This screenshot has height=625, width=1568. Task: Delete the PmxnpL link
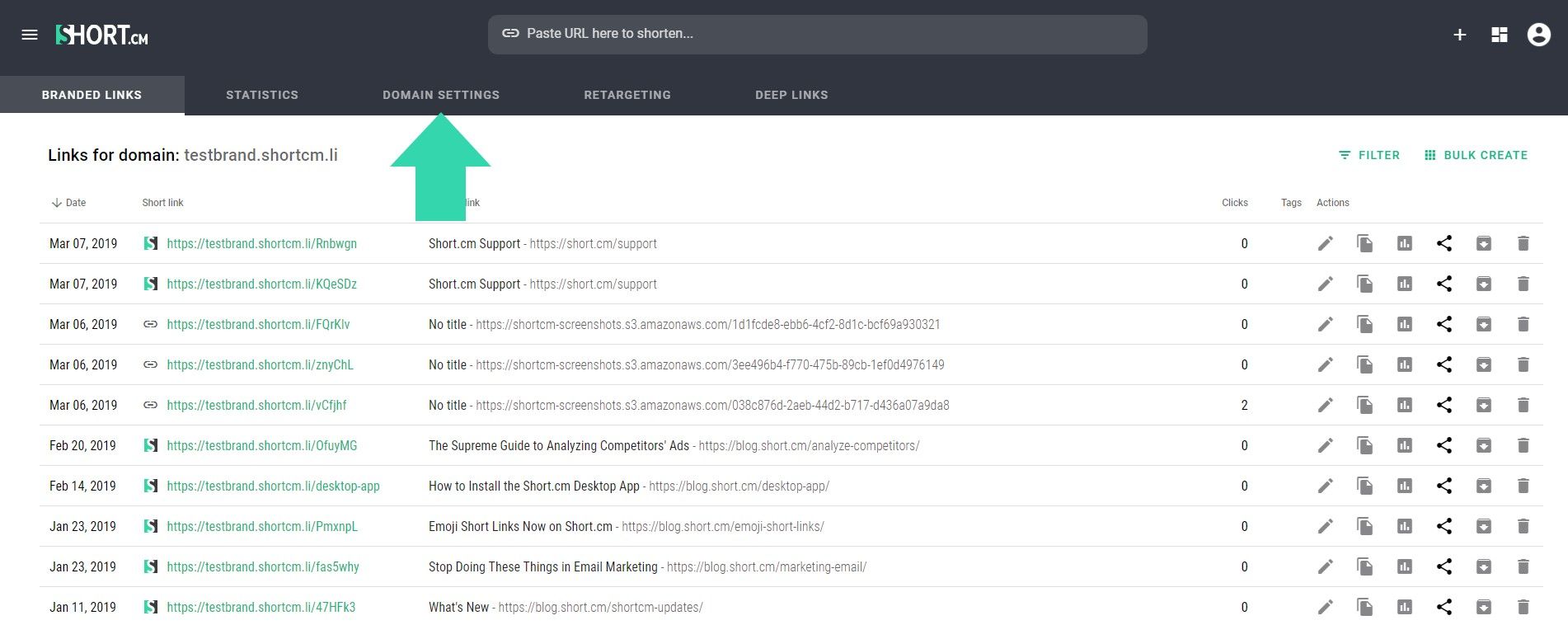coord(1523,526)
